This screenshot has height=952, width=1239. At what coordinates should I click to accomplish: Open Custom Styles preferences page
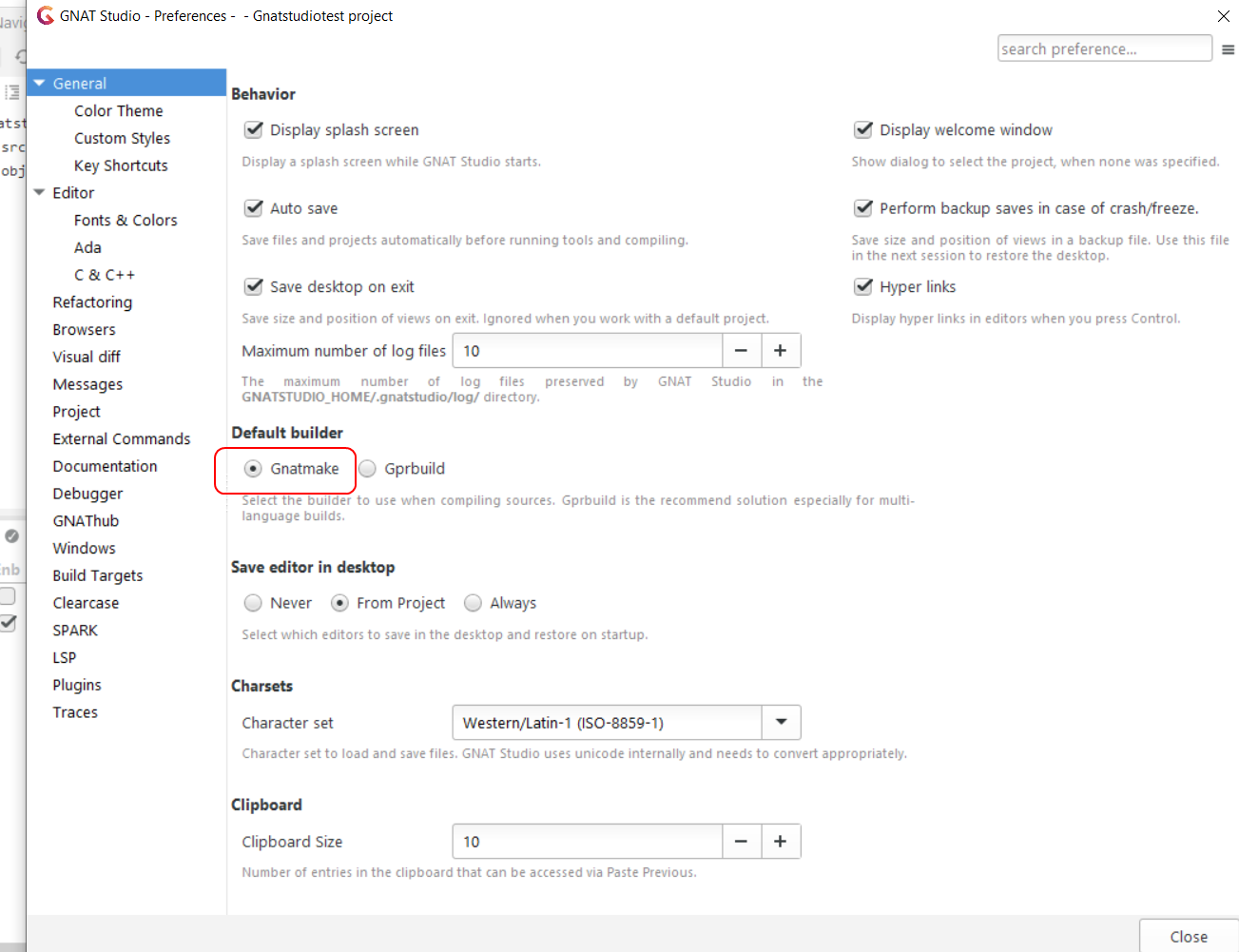(x=123, y=138)
